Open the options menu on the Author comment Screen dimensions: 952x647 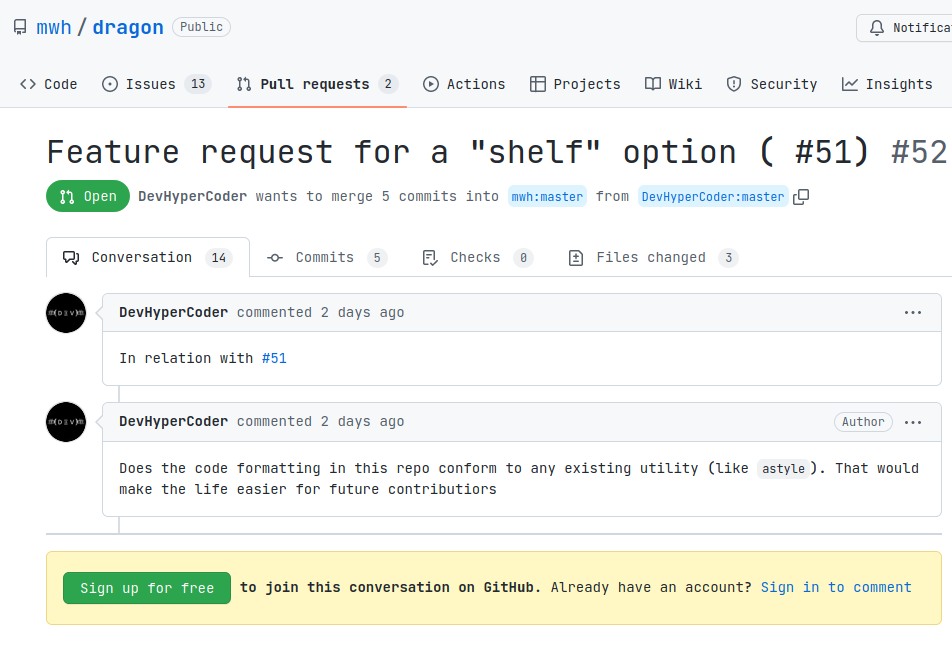(912, 422)
